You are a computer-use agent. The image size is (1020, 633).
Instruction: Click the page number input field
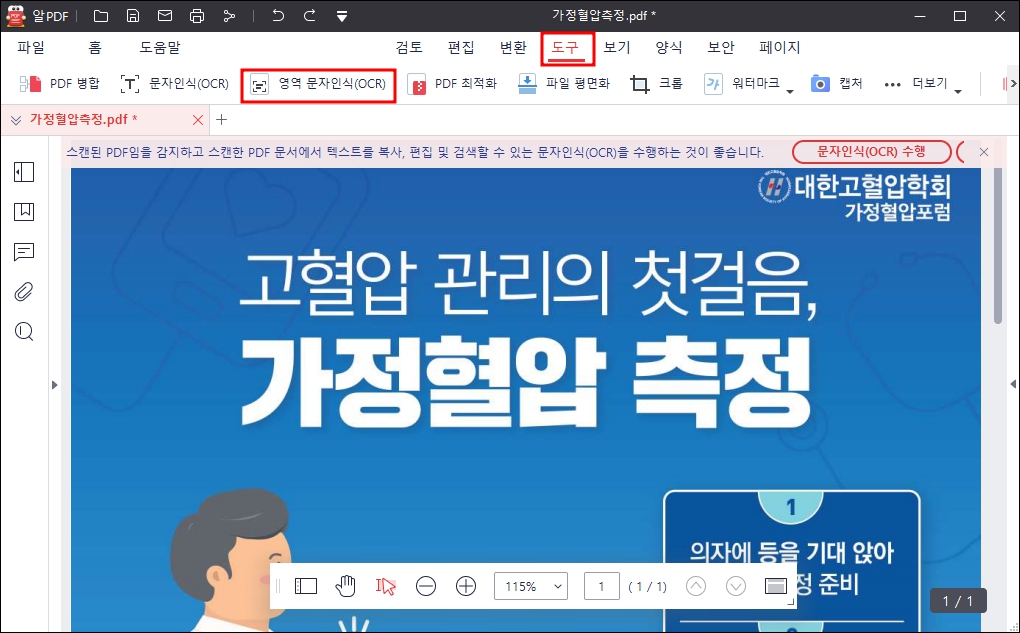[601, 586]
